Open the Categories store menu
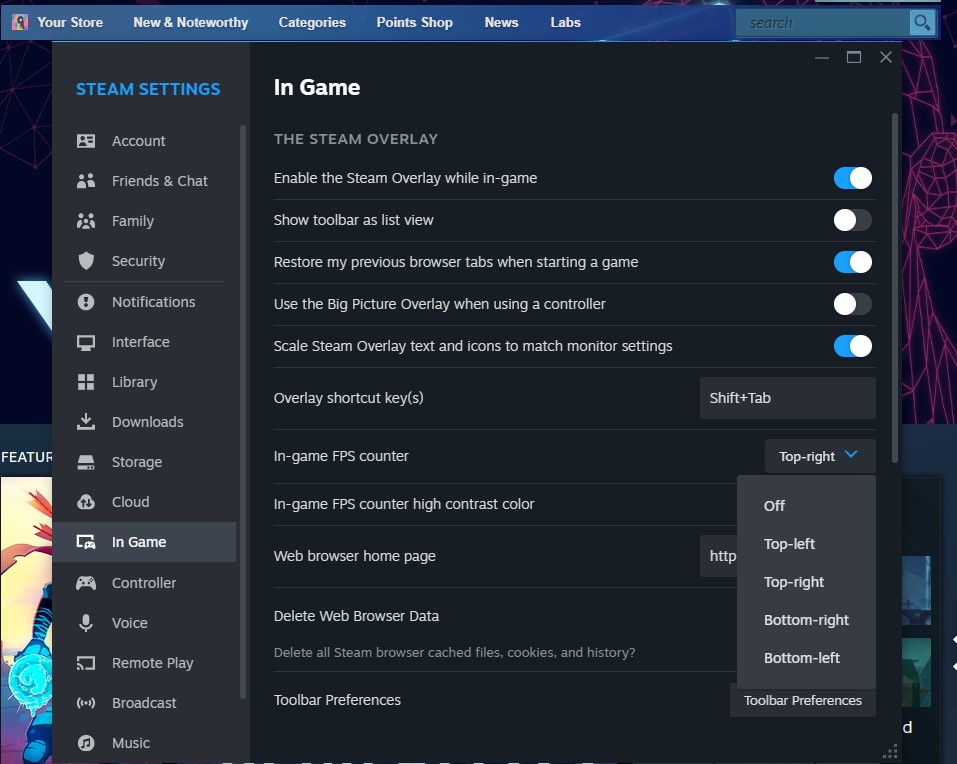The height and width of the screenshot is (764, 957). point(312,23)
